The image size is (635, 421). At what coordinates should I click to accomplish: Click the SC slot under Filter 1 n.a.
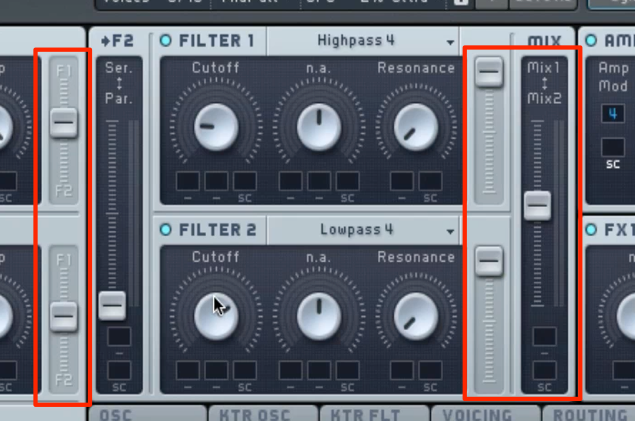click(x=347, y=181)
